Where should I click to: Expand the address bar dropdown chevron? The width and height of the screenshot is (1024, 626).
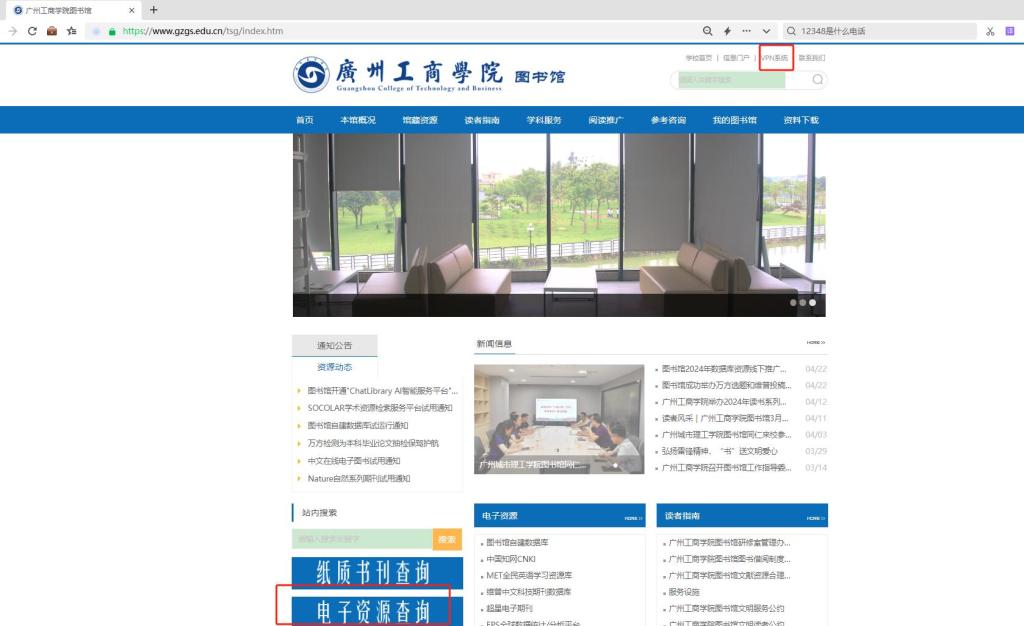(x=766, y=31)
